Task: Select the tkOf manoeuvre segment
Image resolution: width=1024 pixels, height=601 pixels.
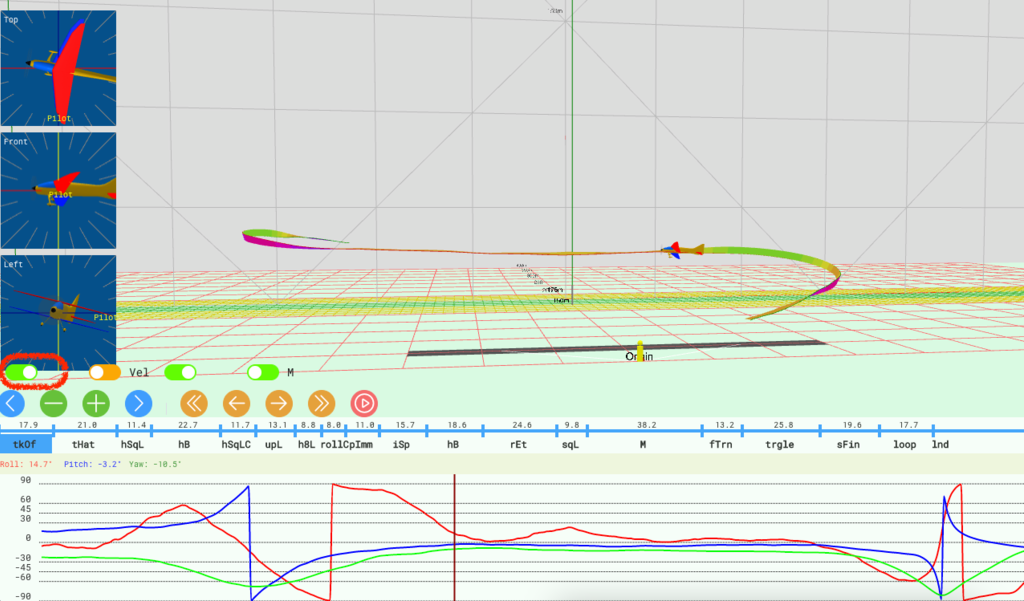Action: tap(25, 444)
